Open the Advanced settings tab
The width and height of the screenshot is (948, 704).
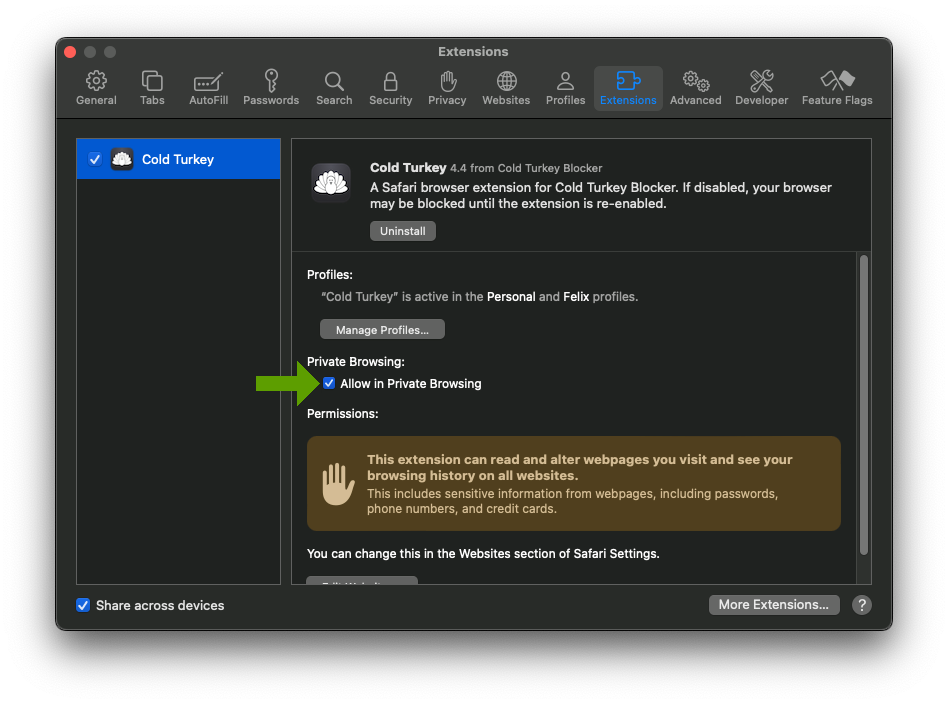(695, 88)
